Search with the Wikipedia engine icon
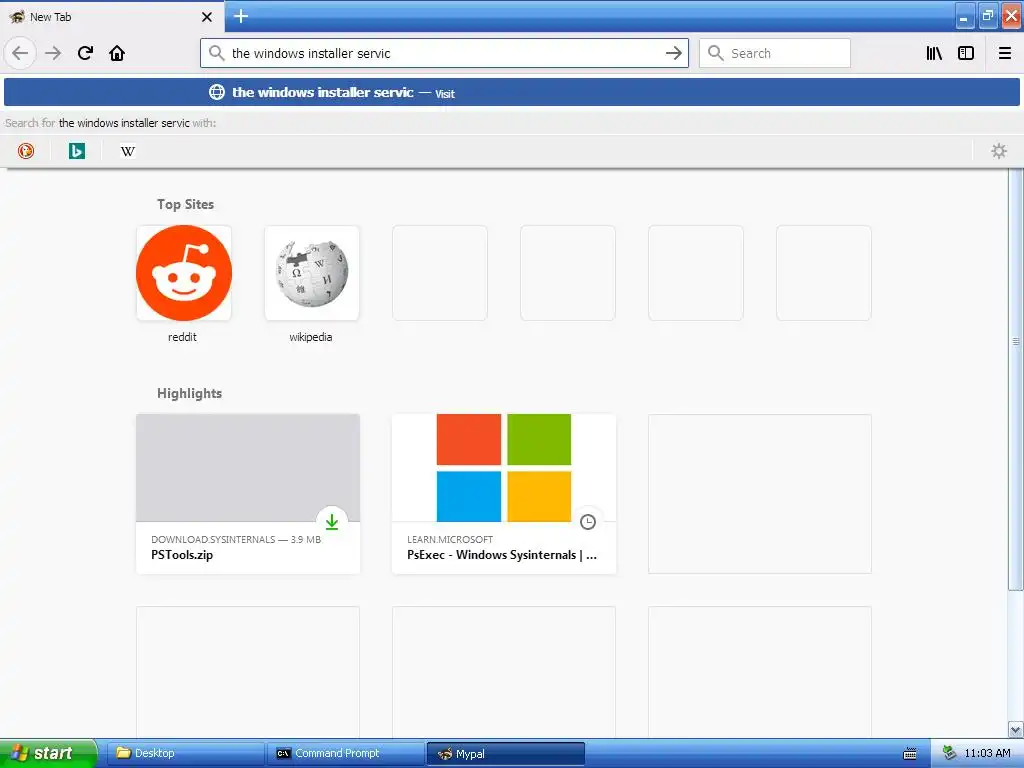The height and width of the screenshot is (768, 1024). [128, 151]
